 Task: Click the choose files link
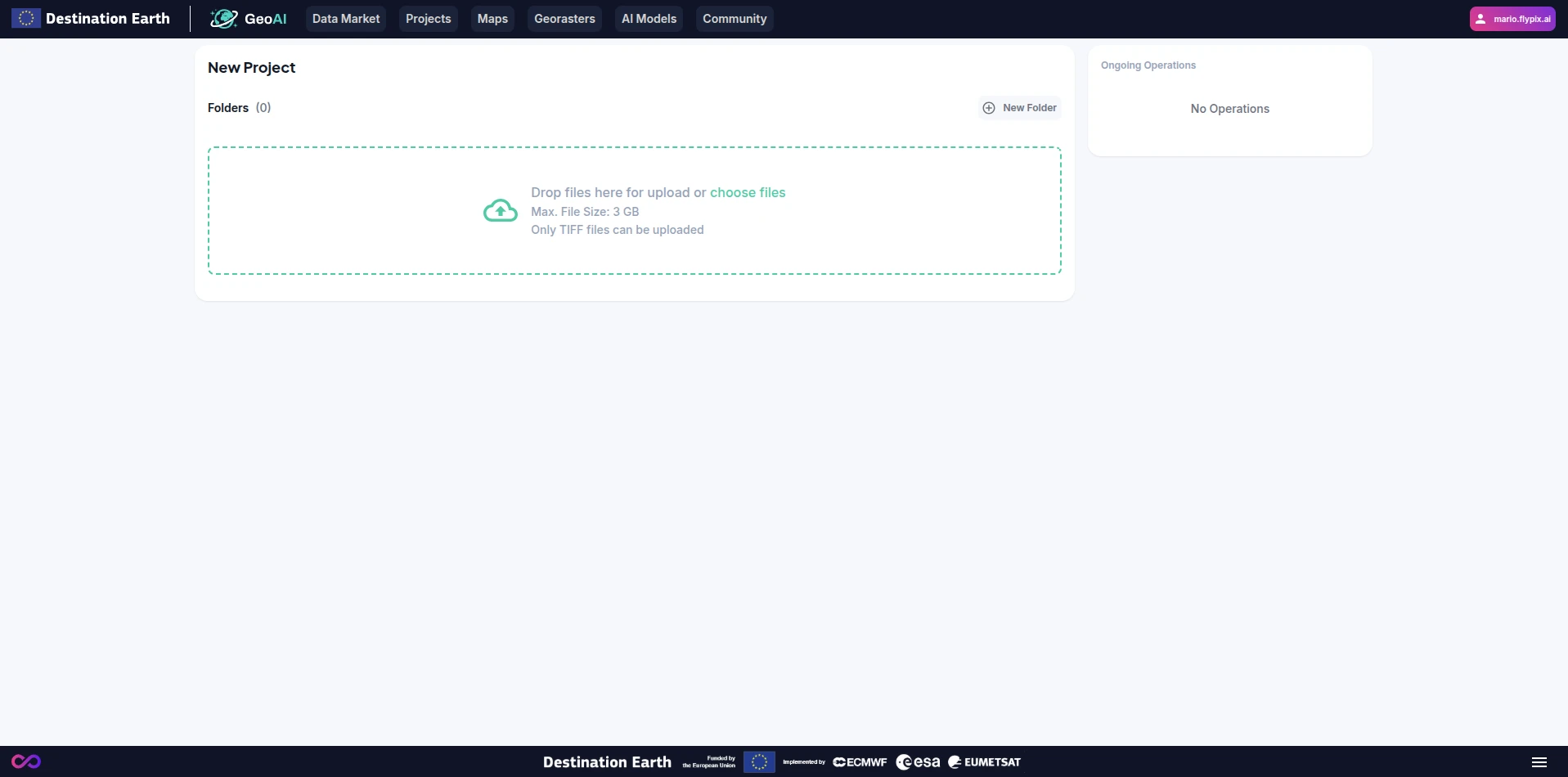click(x=747, y=192)
